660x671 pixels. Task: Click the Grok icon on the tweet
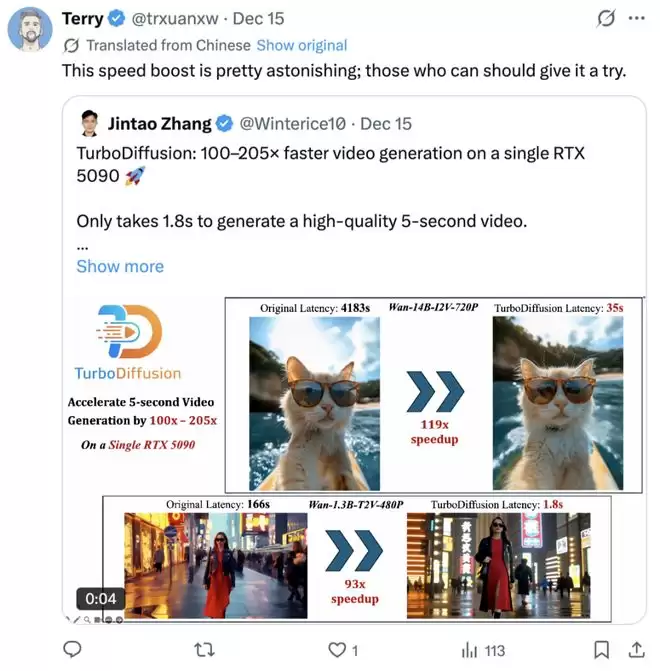coord(605,19)
